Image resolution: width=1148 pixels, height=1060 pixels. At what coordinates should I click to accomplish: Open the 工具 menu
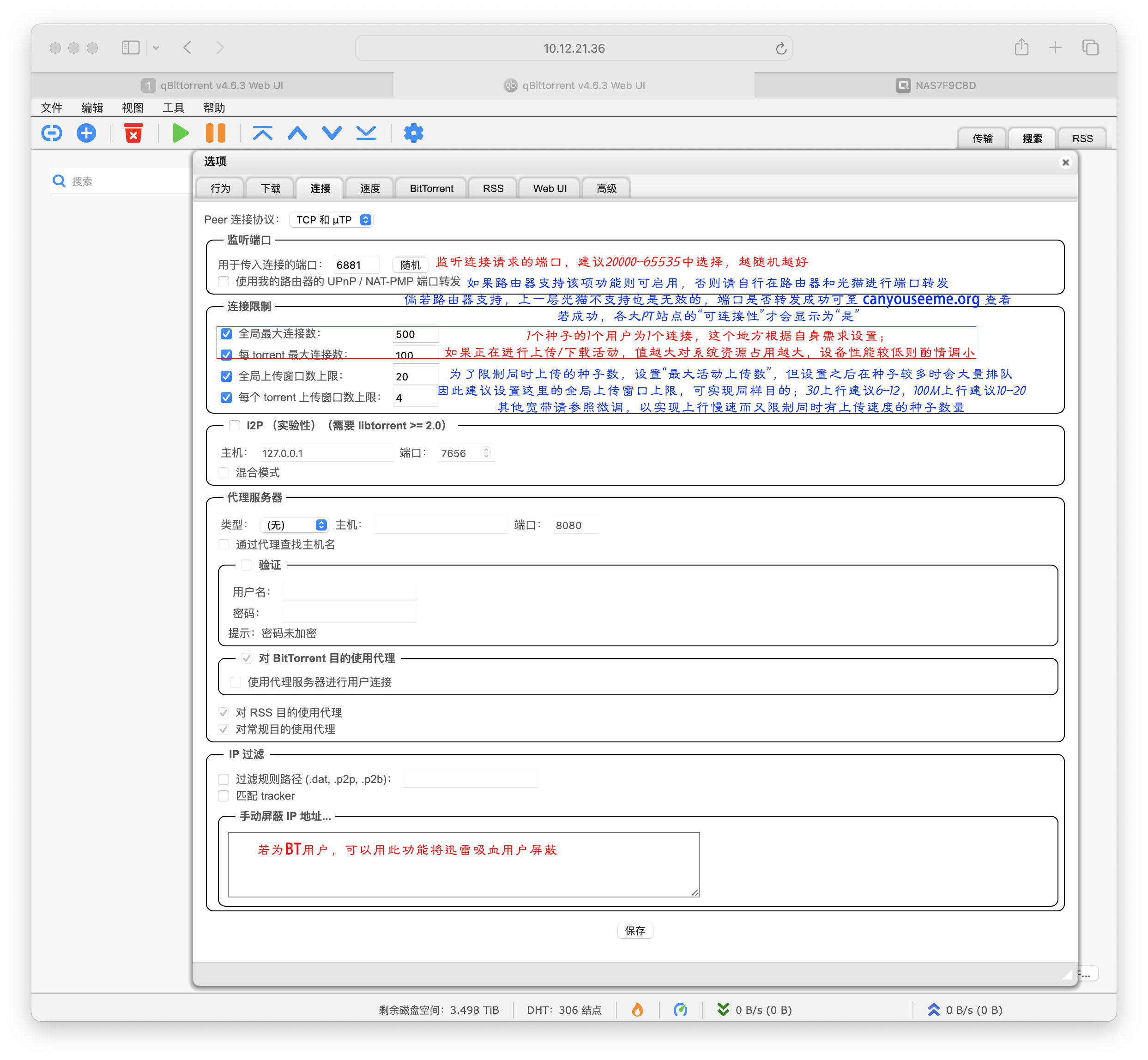coord(174,107)
